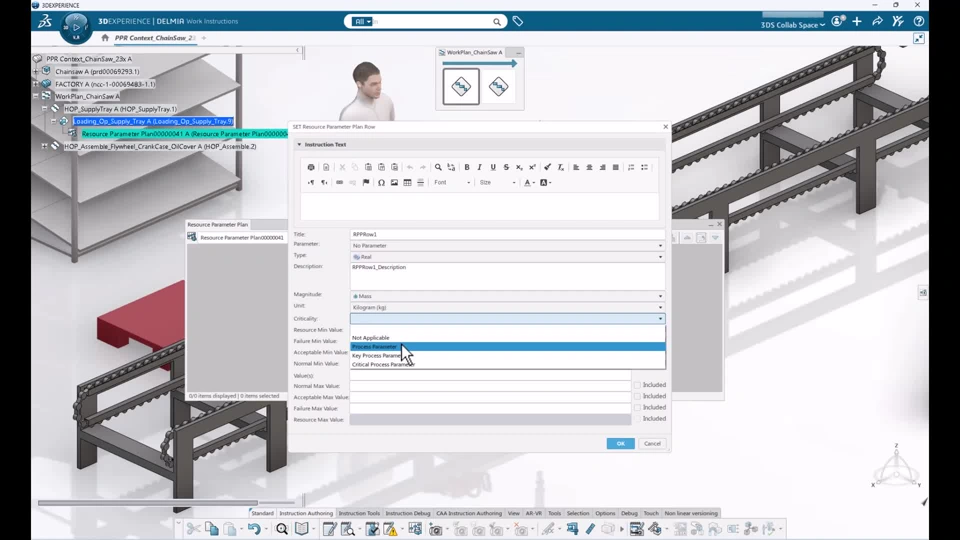Toggle subscript in the editor toolbar
Image resolution: width=960 pixels, height=540 pixels.
click(519, 167)
